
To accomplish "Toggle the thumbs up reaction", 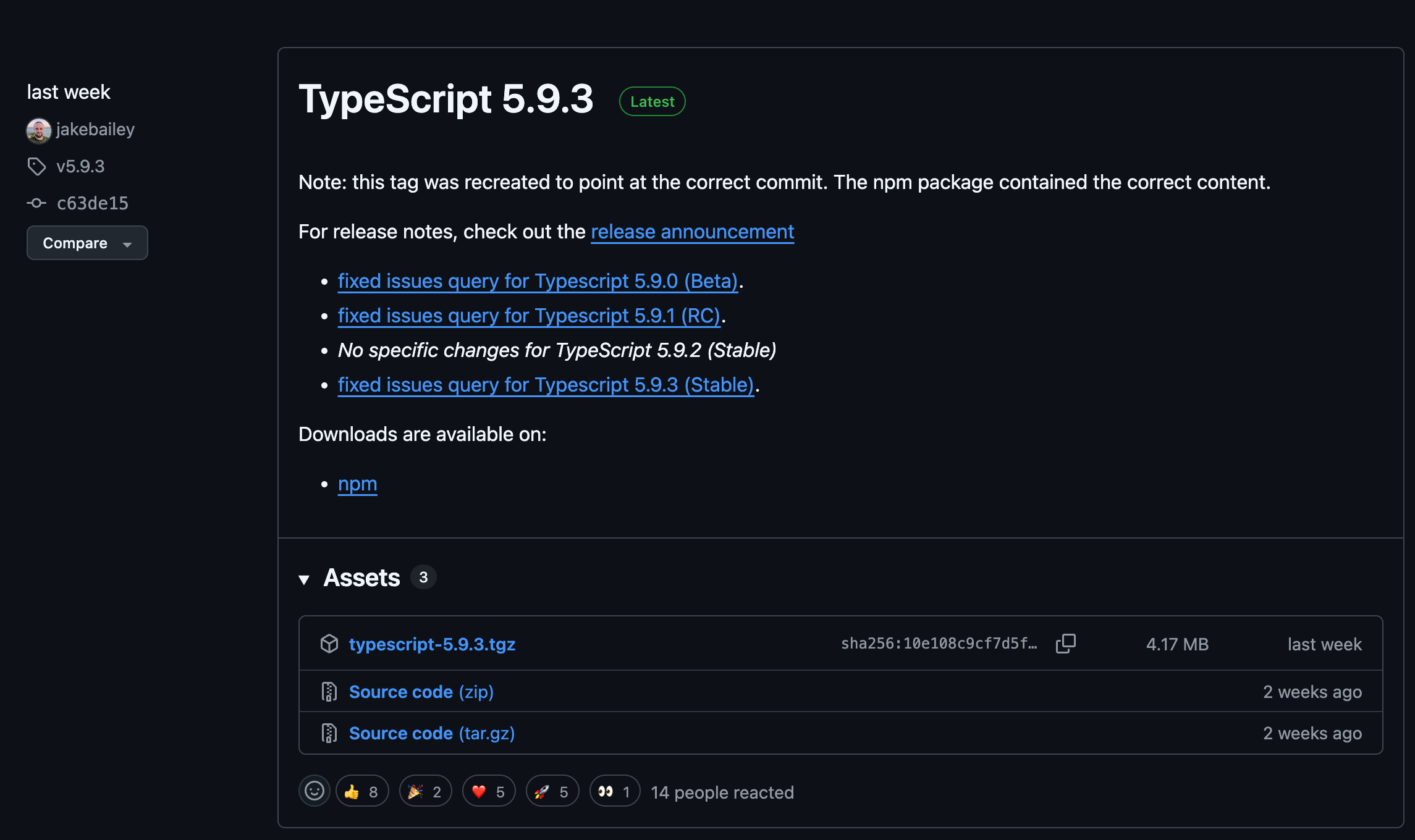I will pos(361,791).
